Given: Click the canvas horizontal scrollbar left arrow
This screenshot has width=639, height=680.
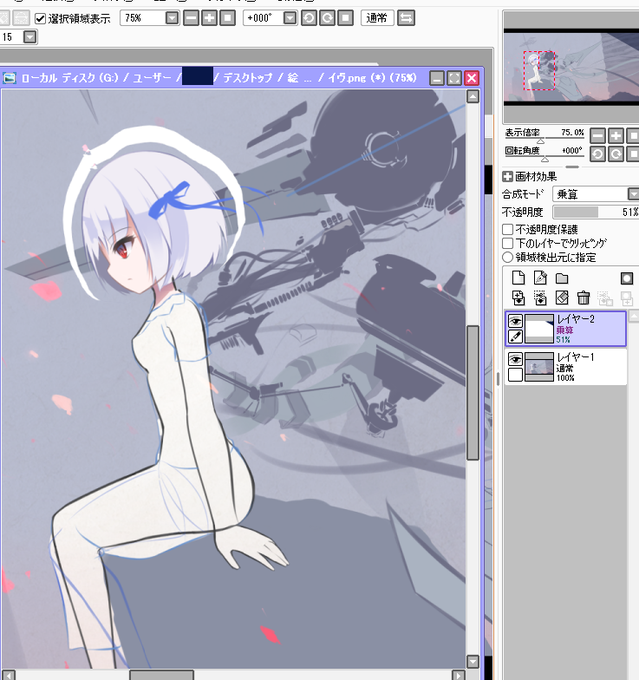Looking at the screenshot, I should [x=9, y=676].
